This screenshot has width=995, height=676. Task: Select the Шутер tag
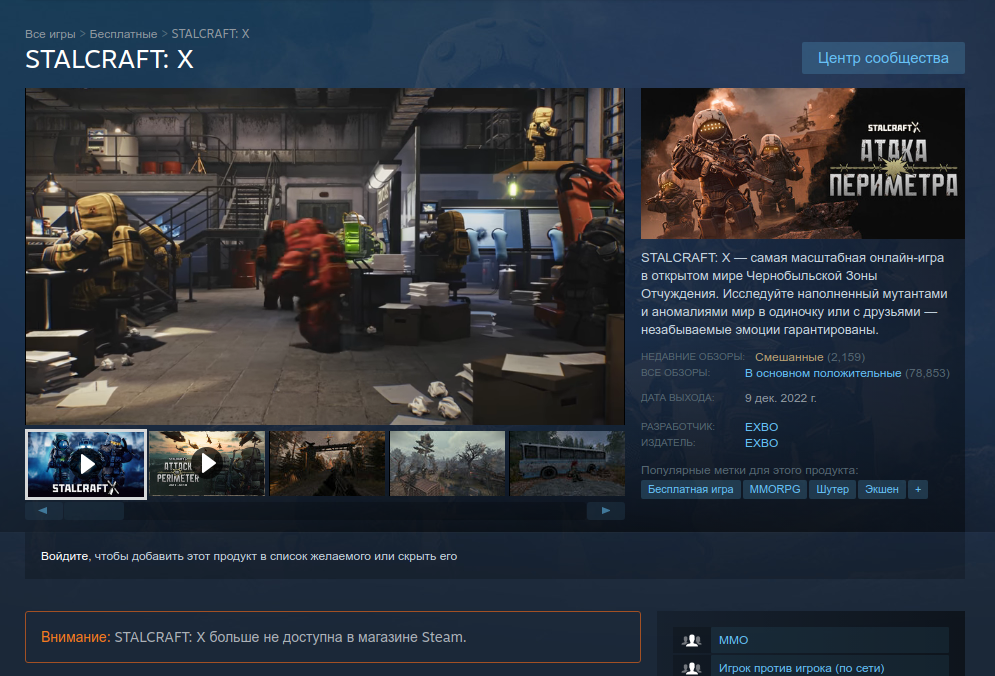pos(833,489)
